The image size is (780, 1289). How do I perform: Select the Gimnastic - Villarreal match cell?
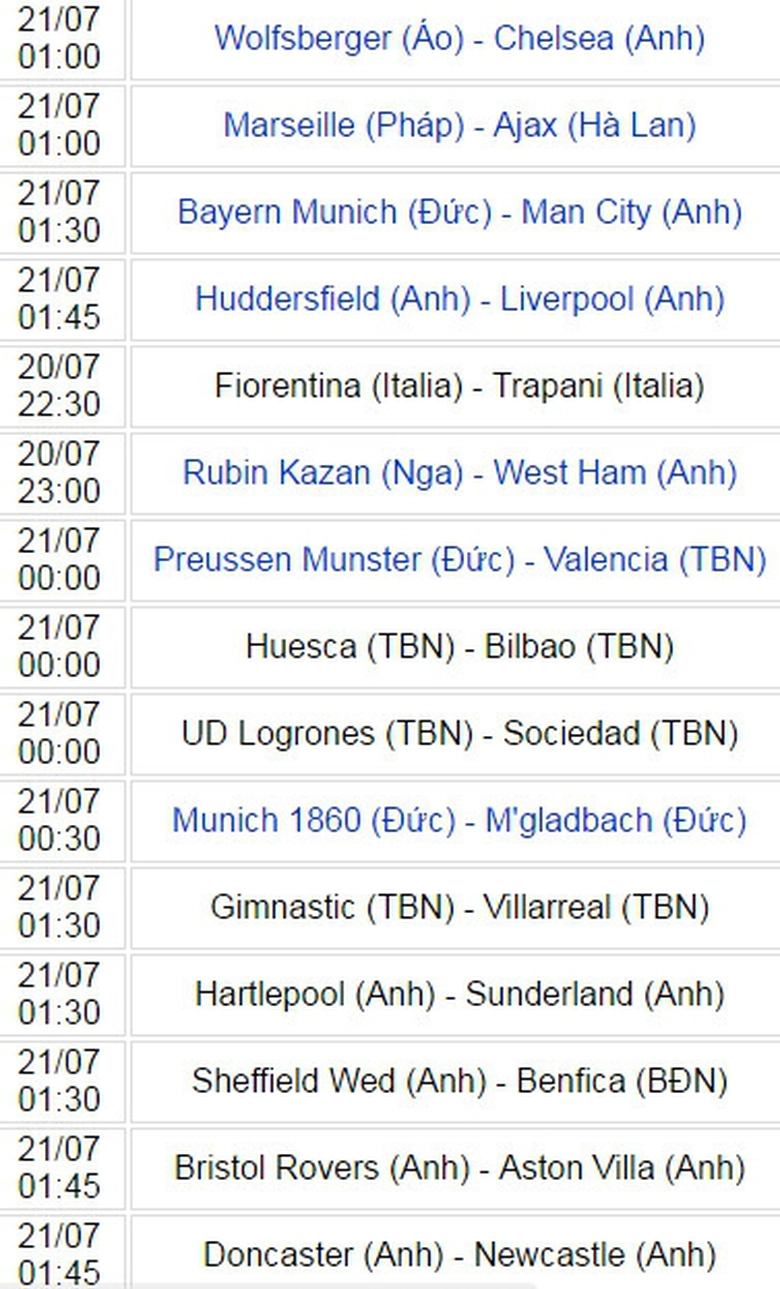pyautogui.click(x=459, y=908)
